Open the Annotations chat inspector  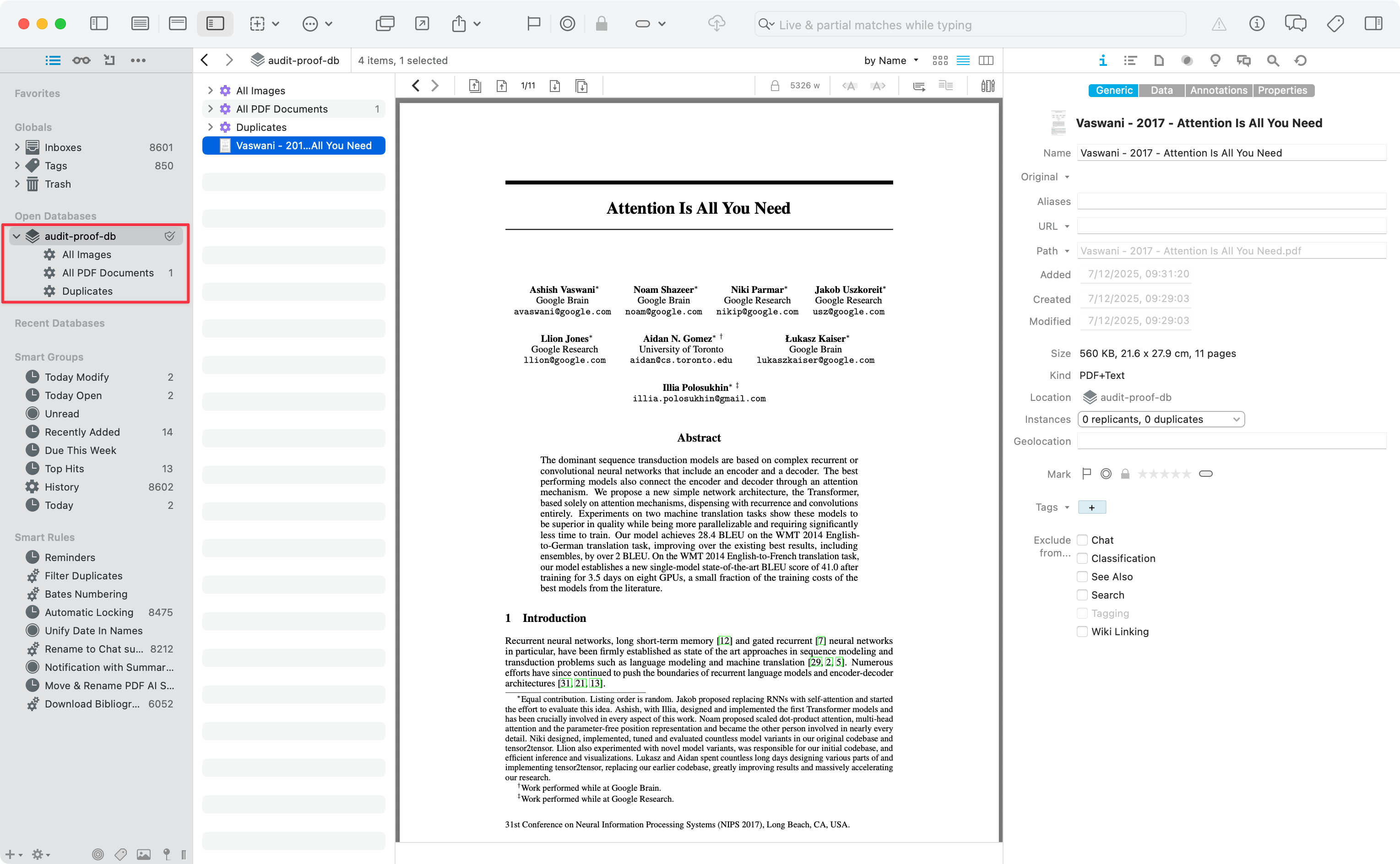(x=1243, y=60)
